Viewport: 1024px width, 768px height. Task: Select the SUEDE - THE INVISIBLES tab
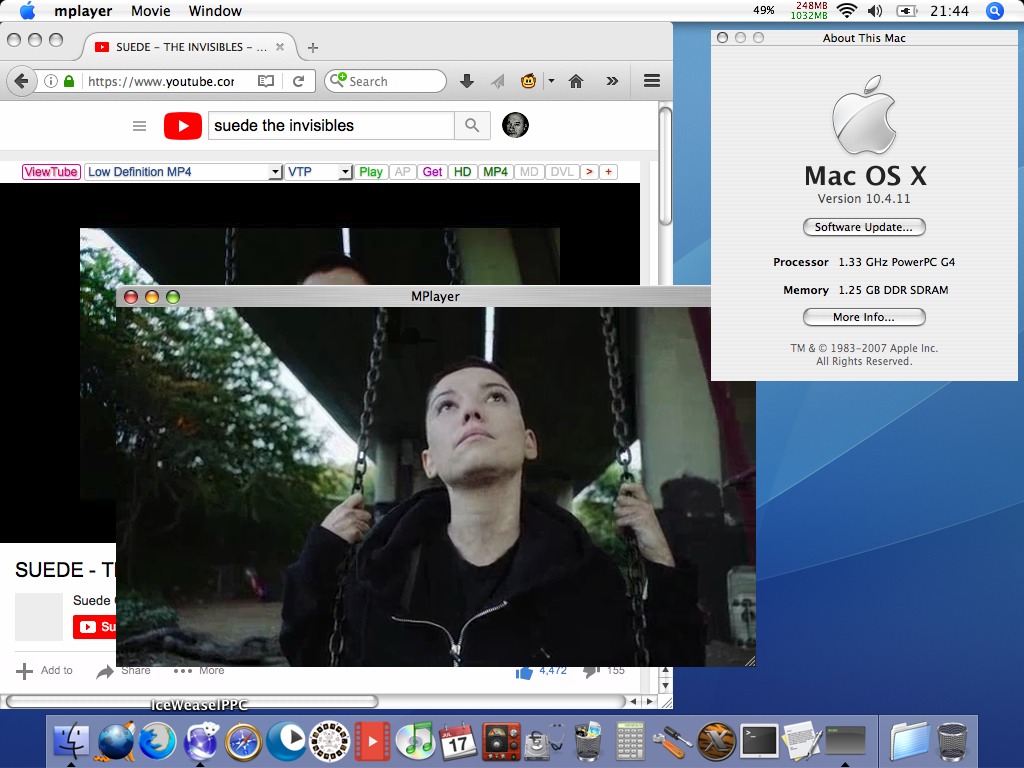pyautogui.click(x=190, y=47)
